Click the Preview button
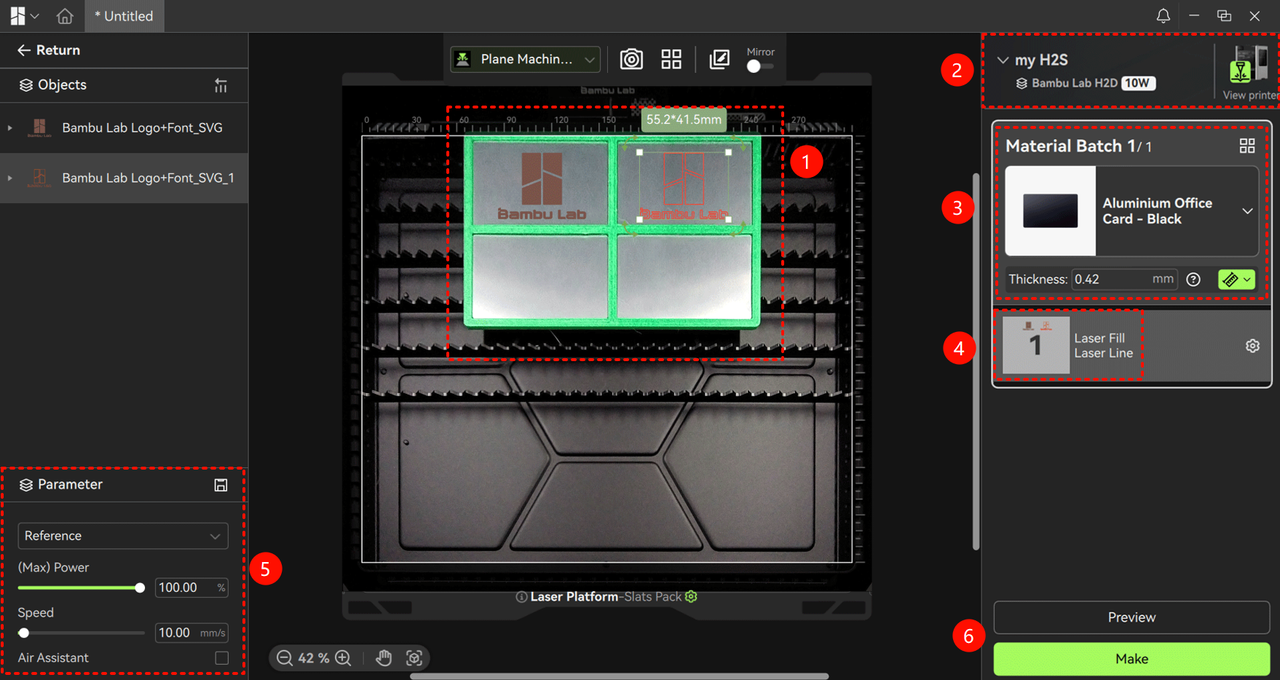This screenshot has width=1280, height=680. (1131, 618)
